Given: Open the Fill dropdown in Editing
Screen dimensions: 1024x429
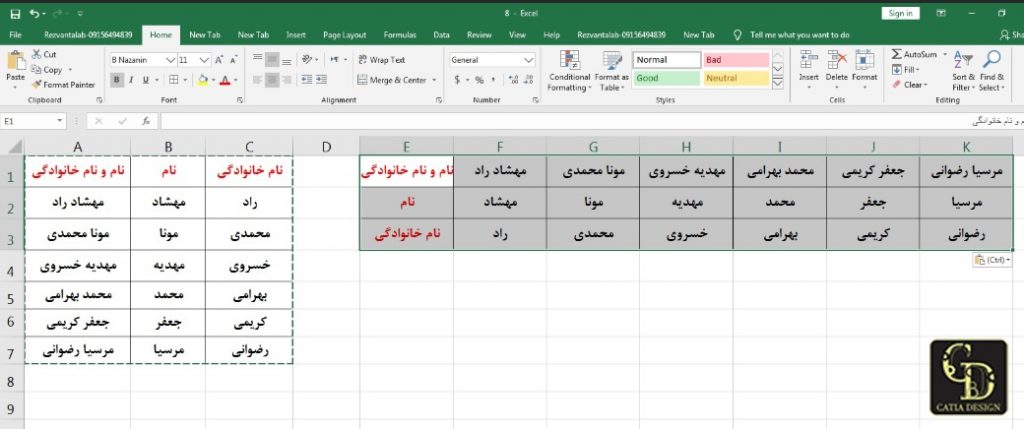Looking at the screenshot, I should click(906, 70).
